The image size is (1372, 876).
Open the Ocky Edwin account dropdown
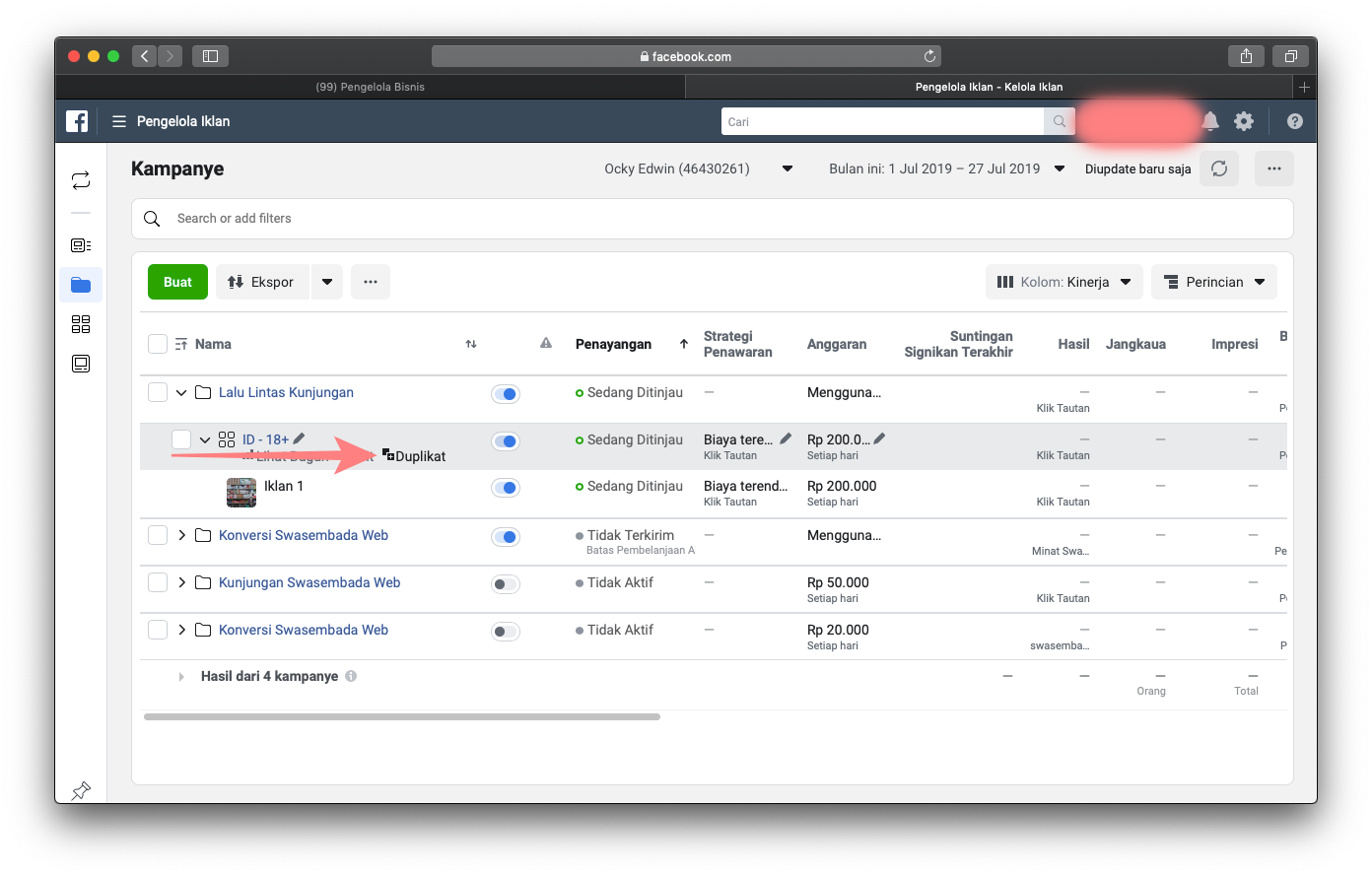tap(699, 168)
